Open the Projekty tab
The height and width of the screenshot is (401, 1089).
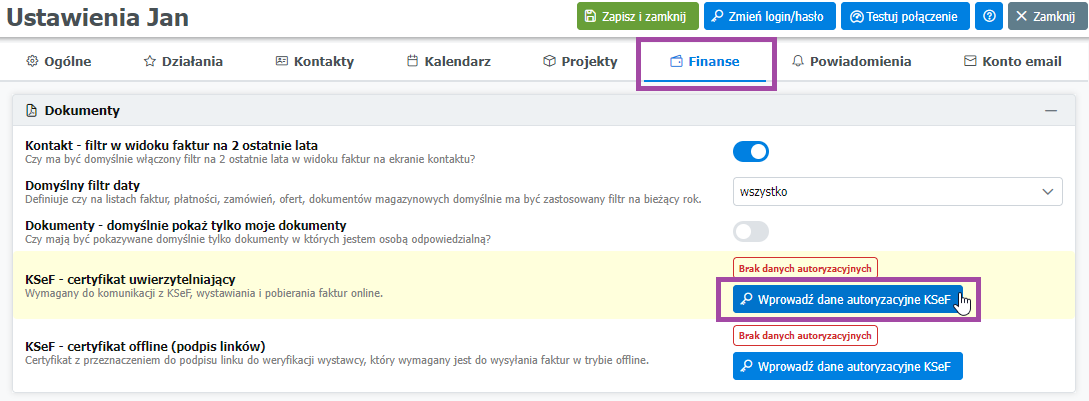[x=580, y=62]
